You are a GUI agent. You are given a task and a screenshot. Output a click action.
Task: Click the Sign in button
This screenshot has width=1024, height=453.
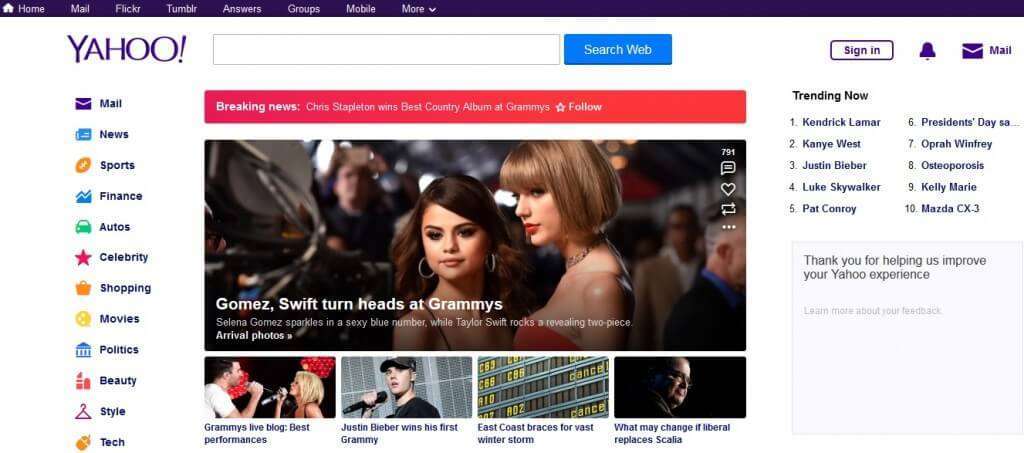pos(861,51)
